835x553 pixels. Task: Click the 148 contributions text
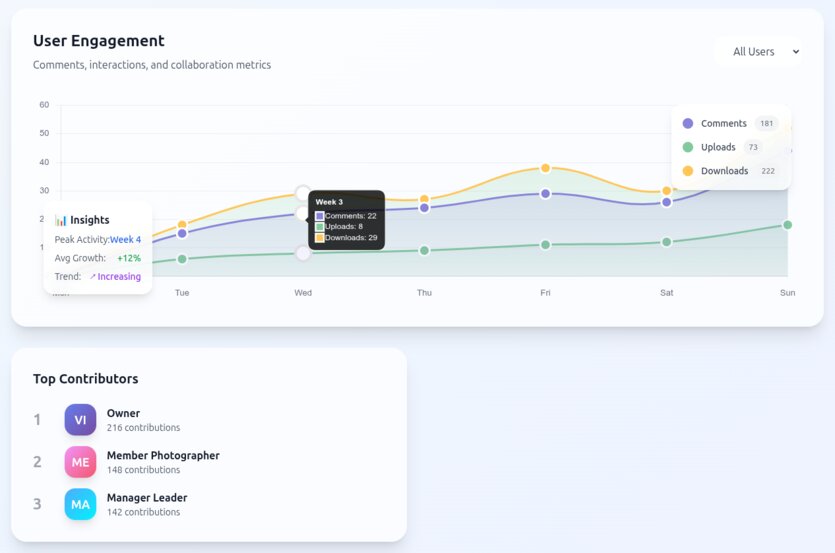(x=143, y=470)
